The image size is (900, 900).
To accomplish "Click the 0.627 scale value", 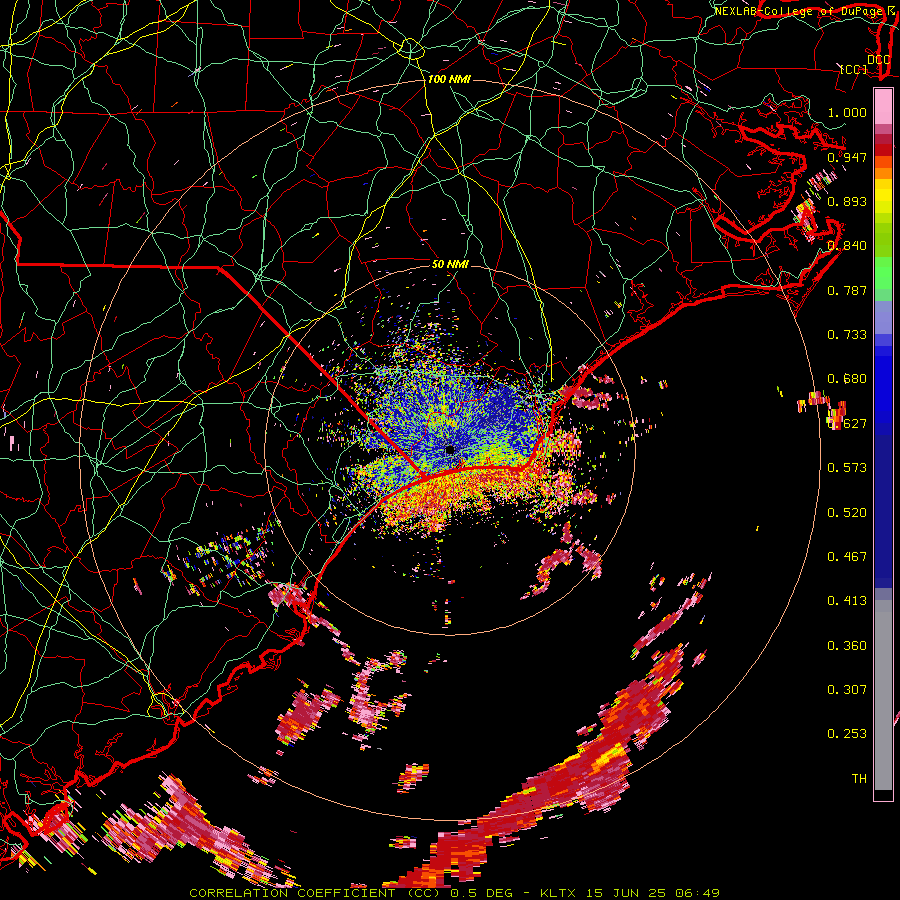I will tap(847, 424).
